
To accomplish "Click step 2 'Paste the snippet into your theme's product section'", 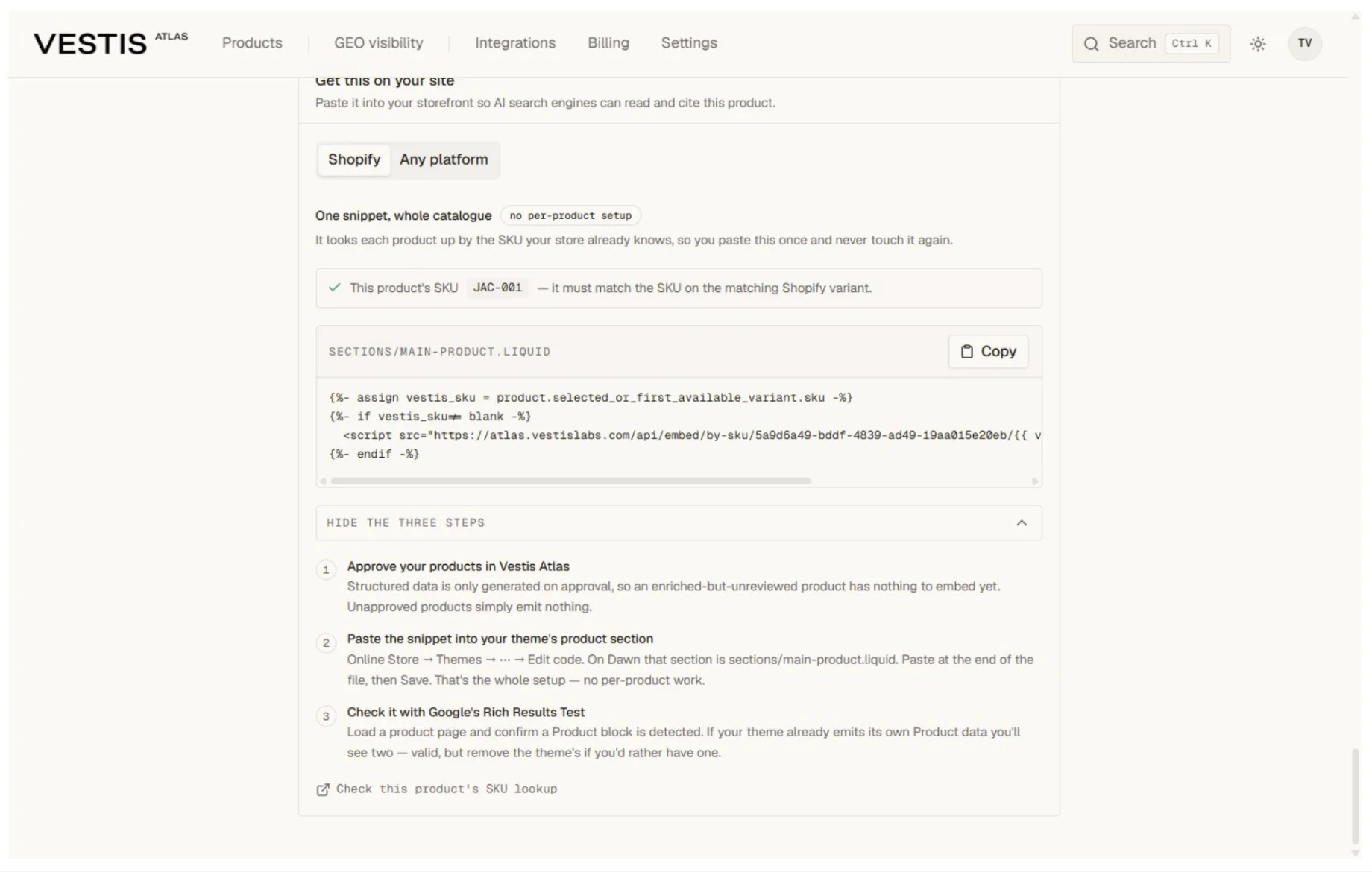I will coord(500,639).
